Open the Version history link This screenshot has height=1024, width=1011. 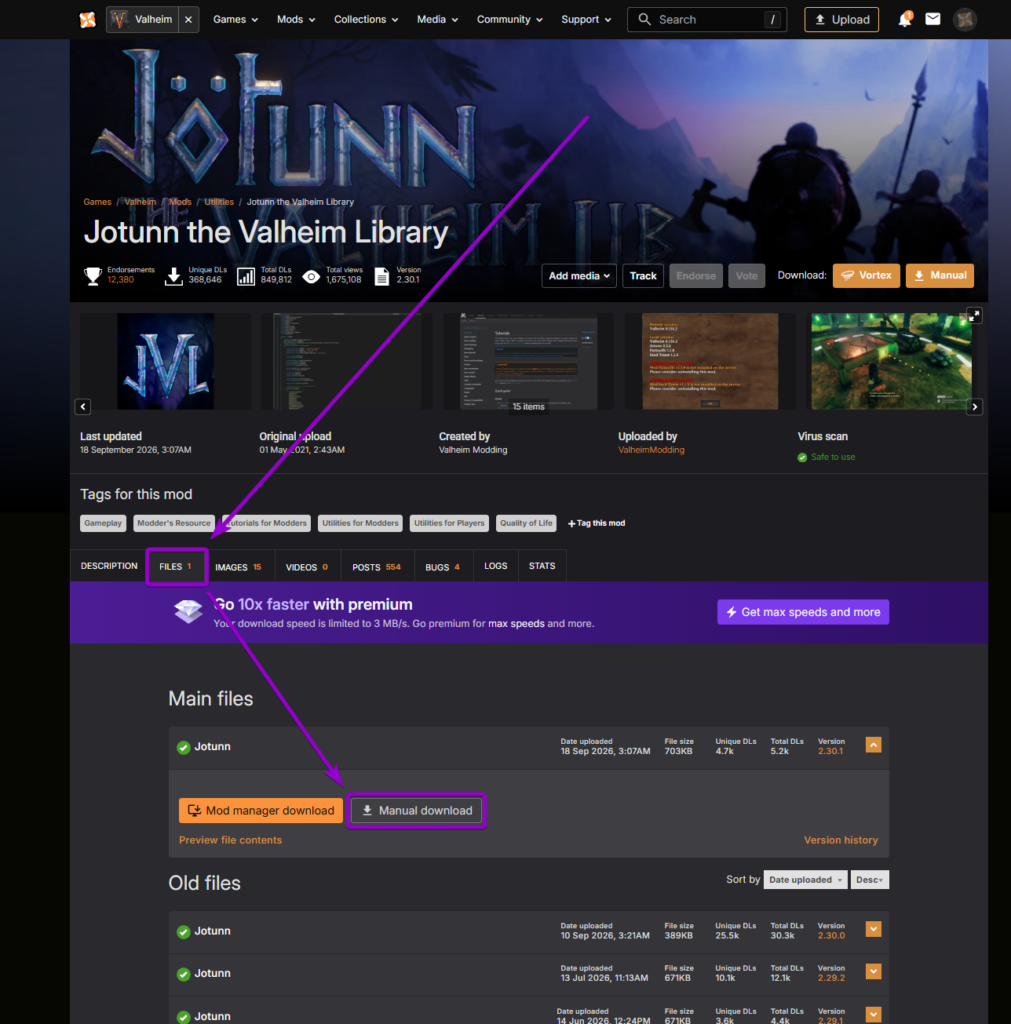tap(841, 840)
